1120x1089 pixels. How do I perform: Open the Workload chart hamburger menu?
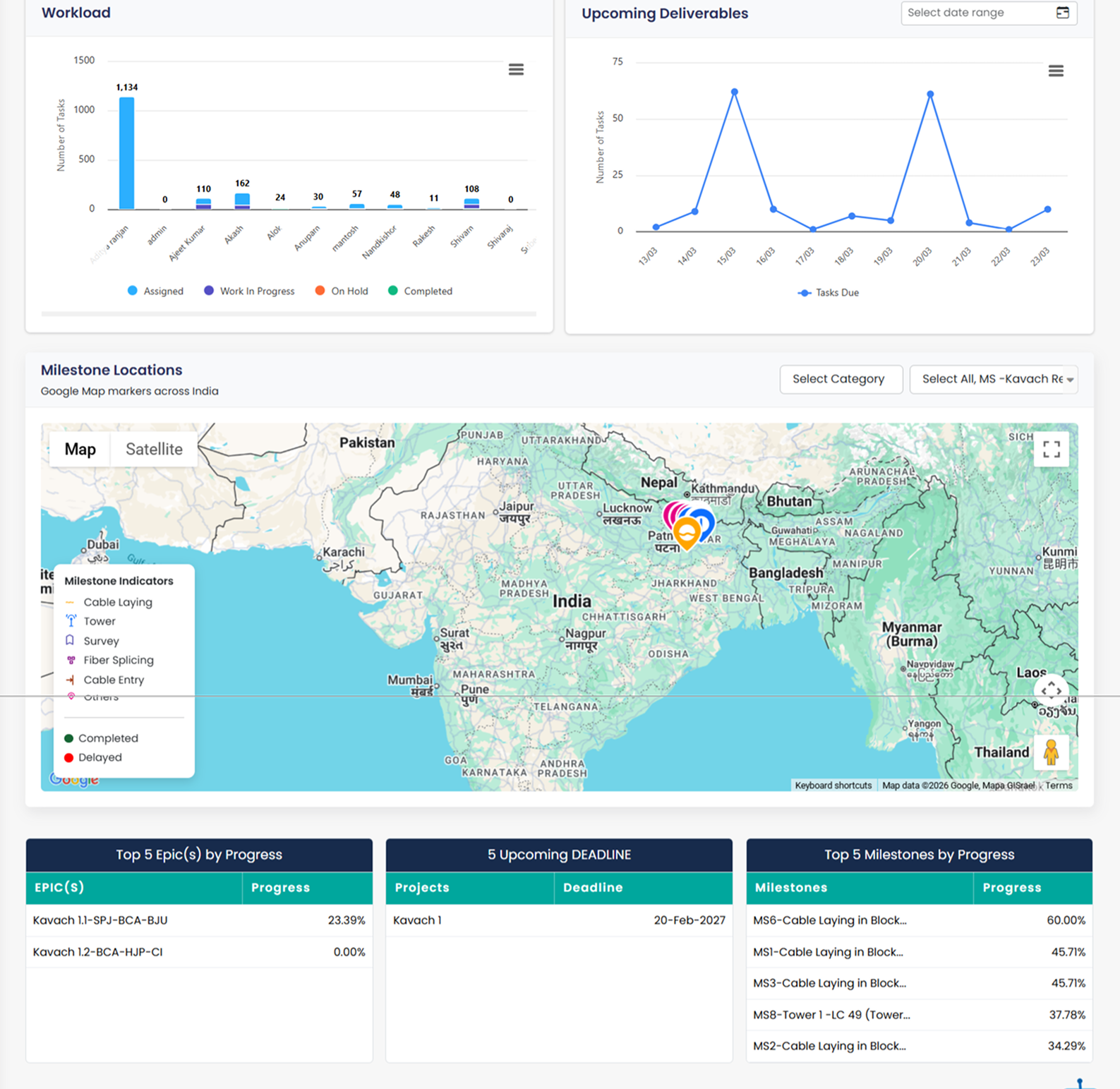(x=516, y=69)
